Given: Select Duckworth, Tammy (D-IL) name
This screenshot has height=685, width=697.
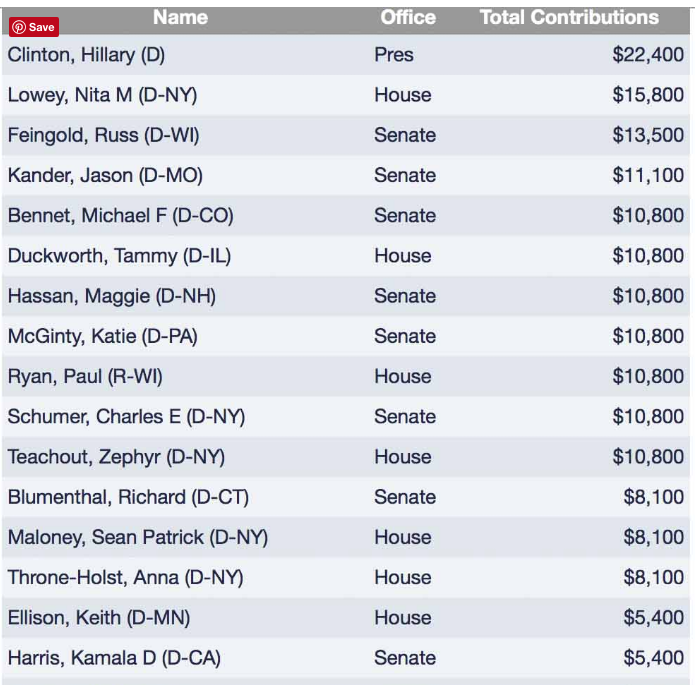Looking at the screenshot, I should [x=119, y=256].
